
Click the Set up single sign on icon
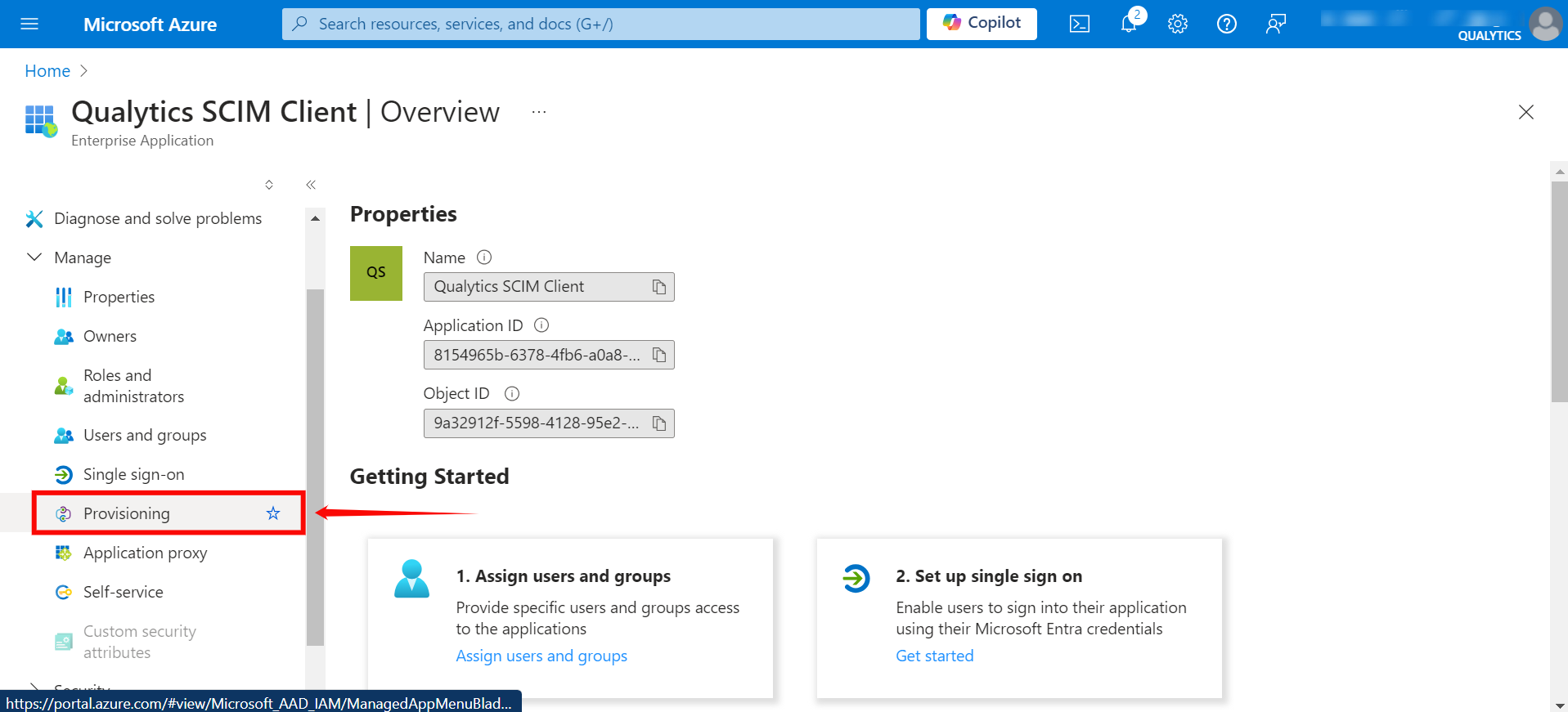(856, 579)
